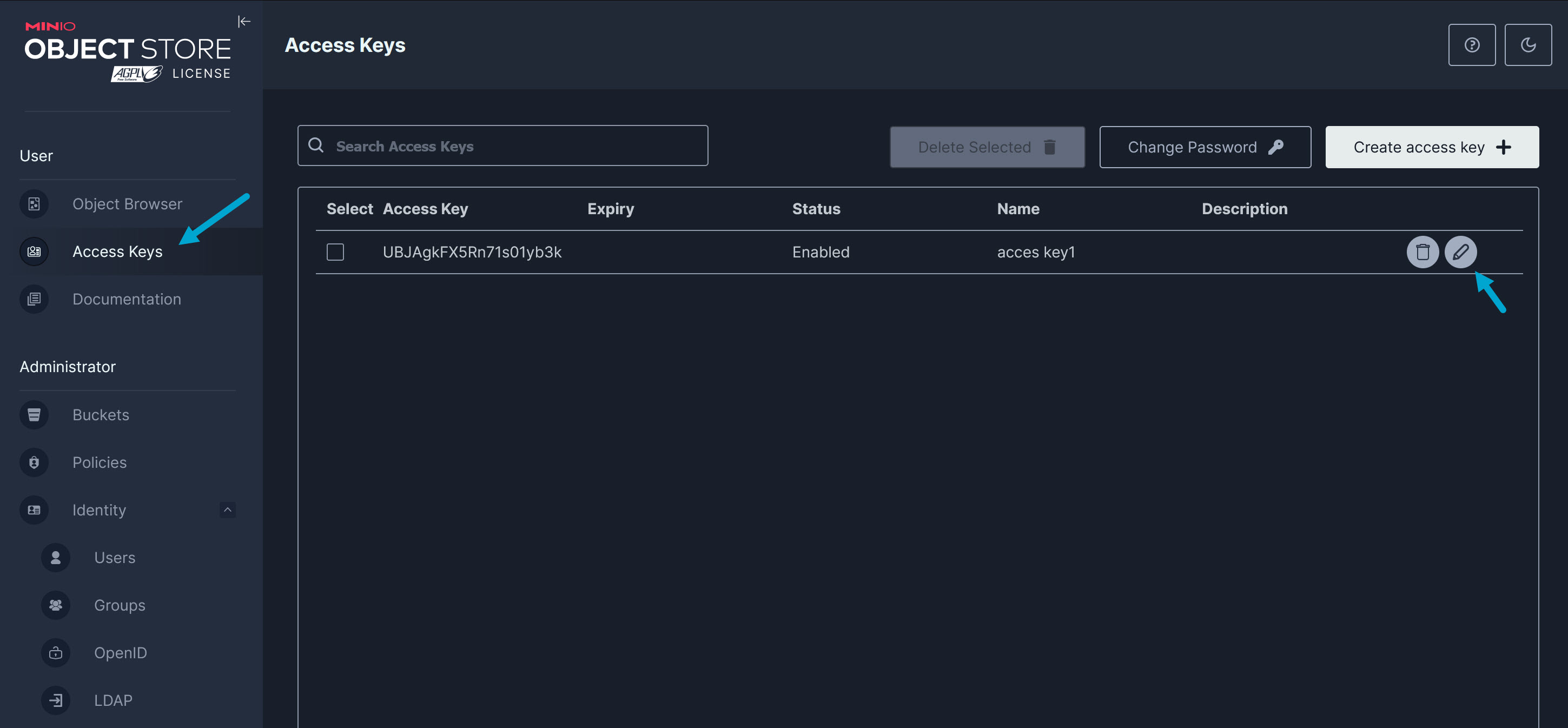Viewport: 1568px width, 728px height.
Task: Click the edit icon for acces key1
Action: pyautogui.click(x=1461, y=251)
